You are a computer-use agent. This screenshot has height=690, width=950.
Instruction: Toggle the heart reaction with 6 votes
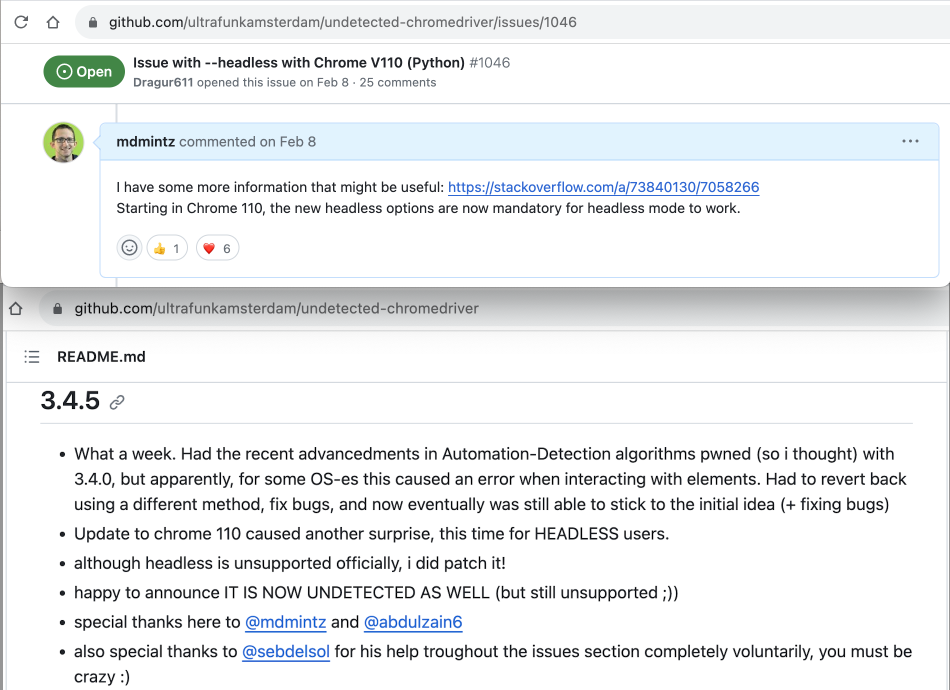(218, 248)
